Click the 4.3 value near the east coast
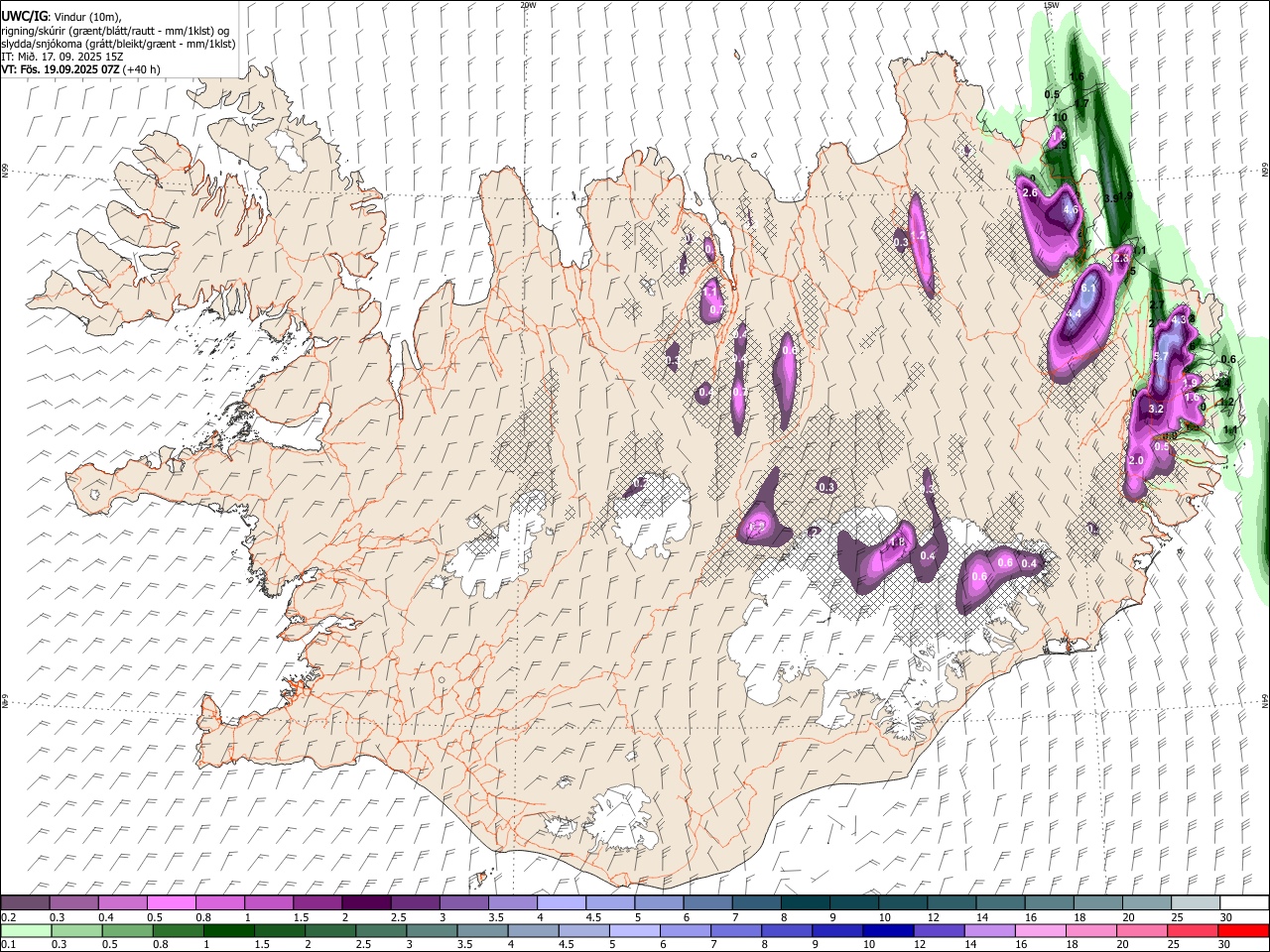Screen dimensions: 1270x952 click(1180, 320)
